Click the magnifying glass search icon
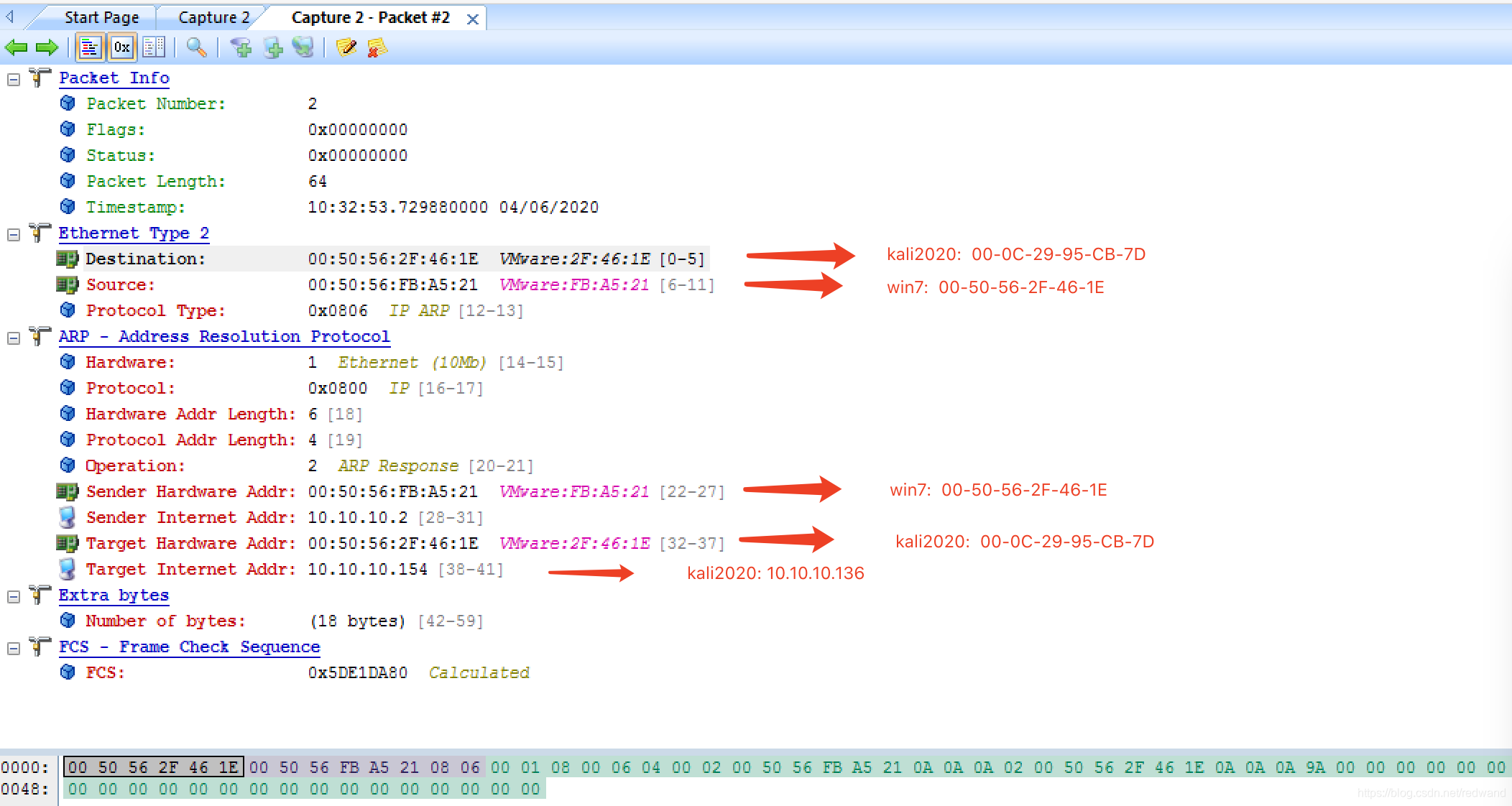The image size is (1512, 806). 196,48
